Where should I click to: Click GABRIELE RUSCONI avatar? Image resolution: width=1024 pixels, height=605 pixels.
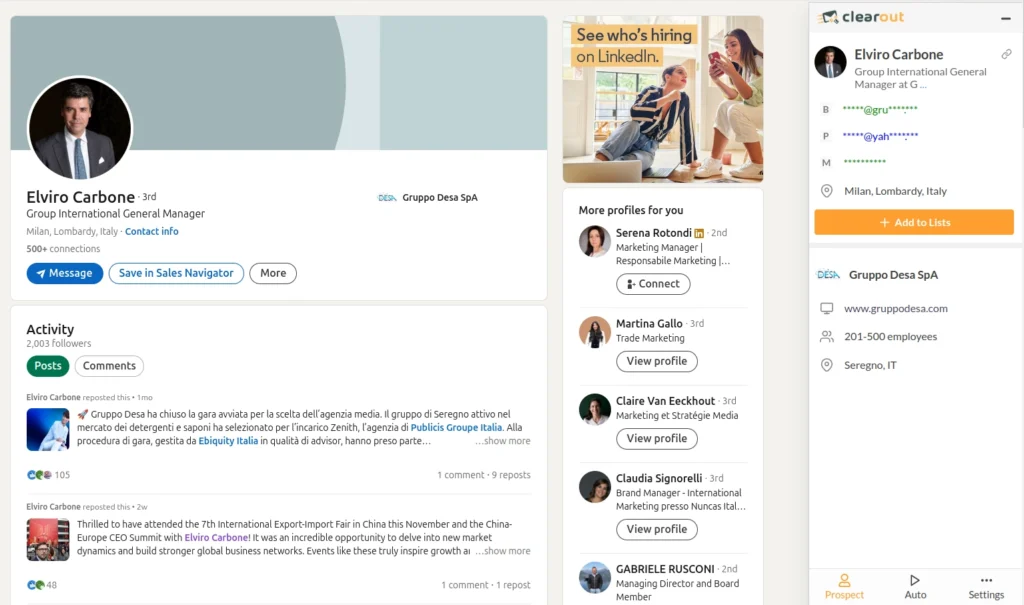[x=594, y=578]
